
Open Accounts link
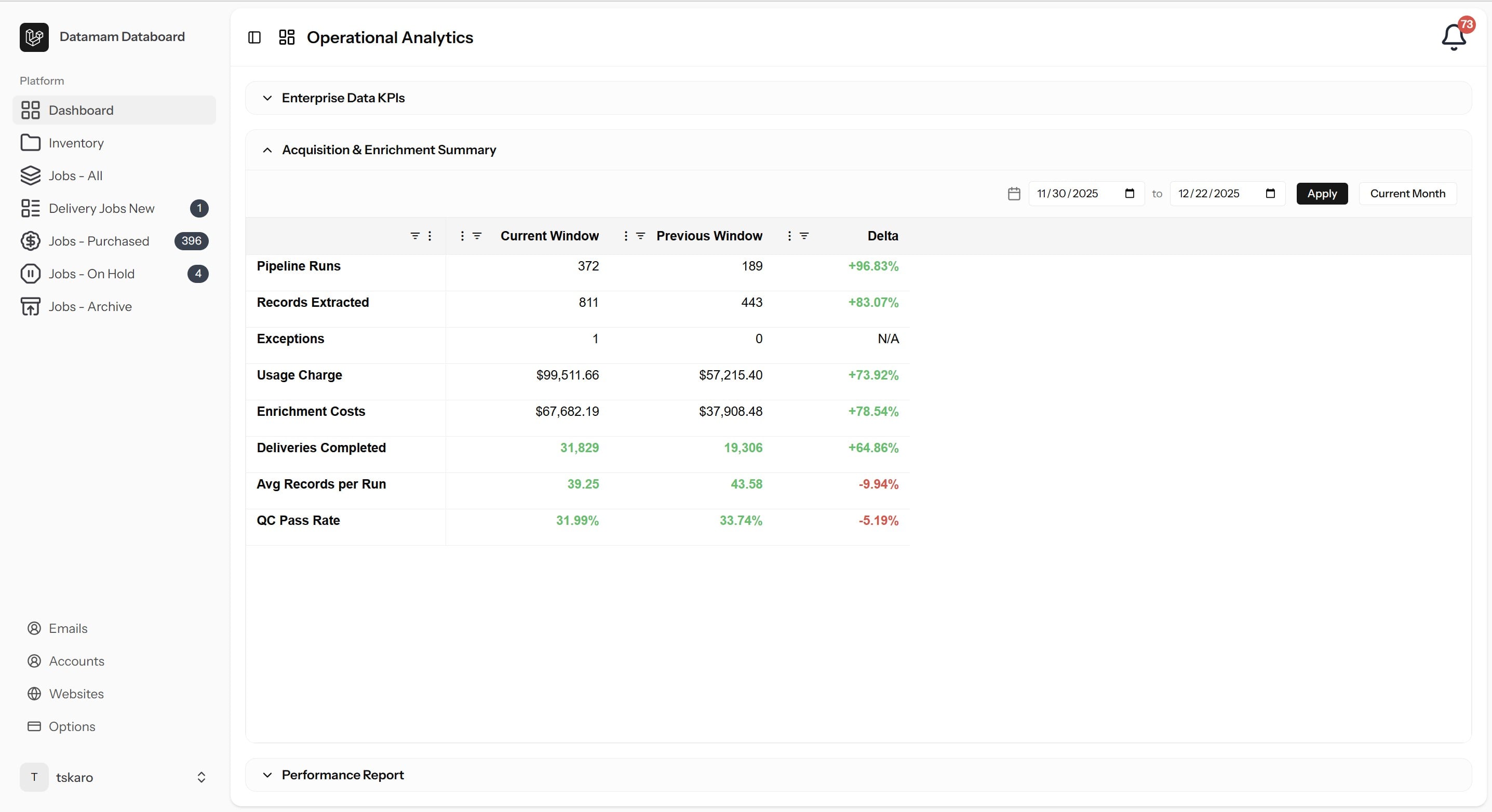click(76, 661)
